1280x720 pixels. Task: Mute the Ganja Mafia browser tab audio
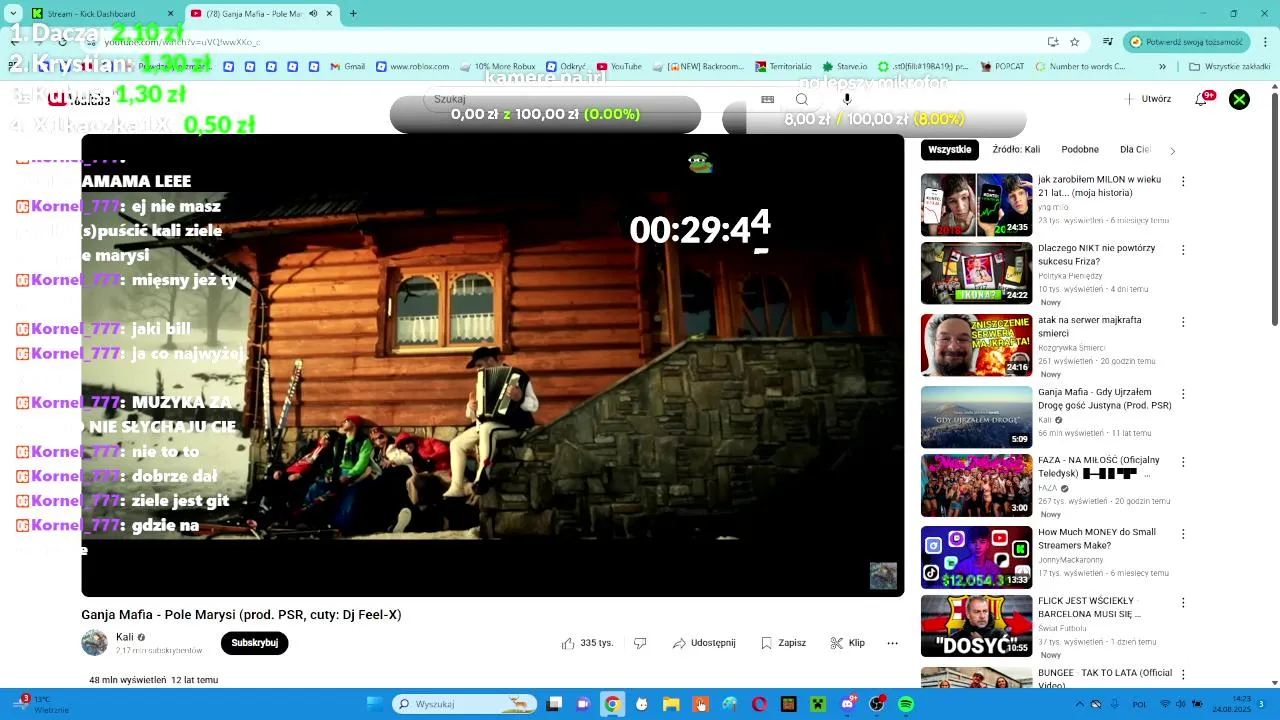click(314, 13)
